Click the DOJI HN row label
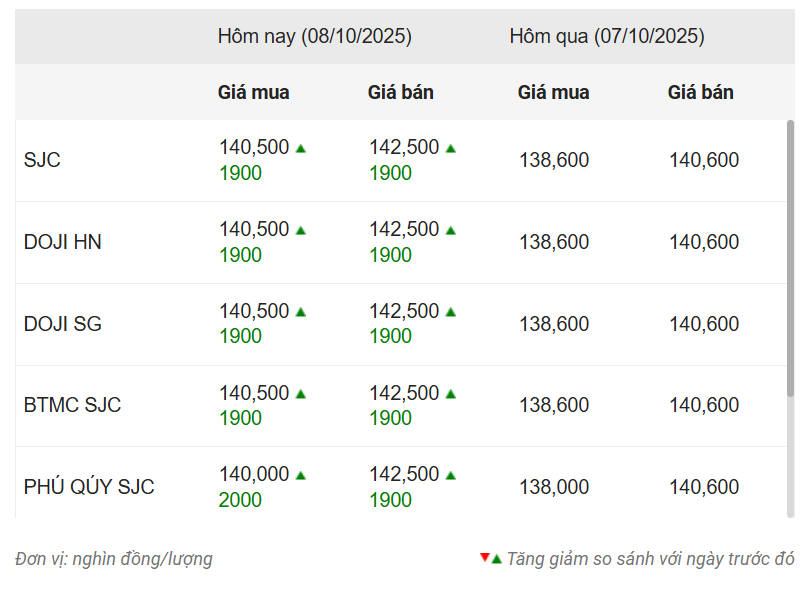Image resolution: width=812 pixels, height=600 pixels. [62, 242]
